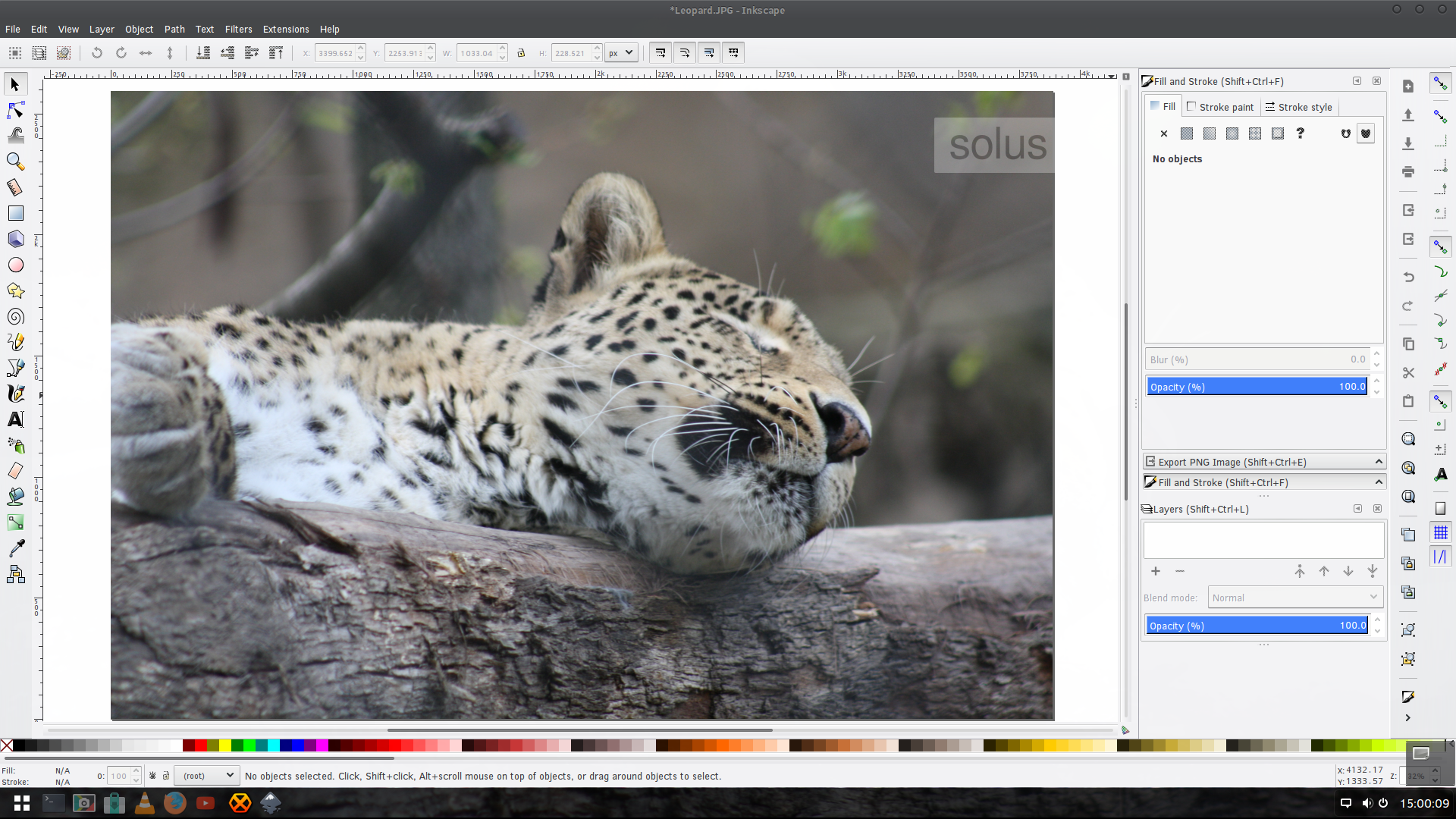Choose the Zoom tool in toolbox
The image size is (1456, 819).
tap(15, 162)
